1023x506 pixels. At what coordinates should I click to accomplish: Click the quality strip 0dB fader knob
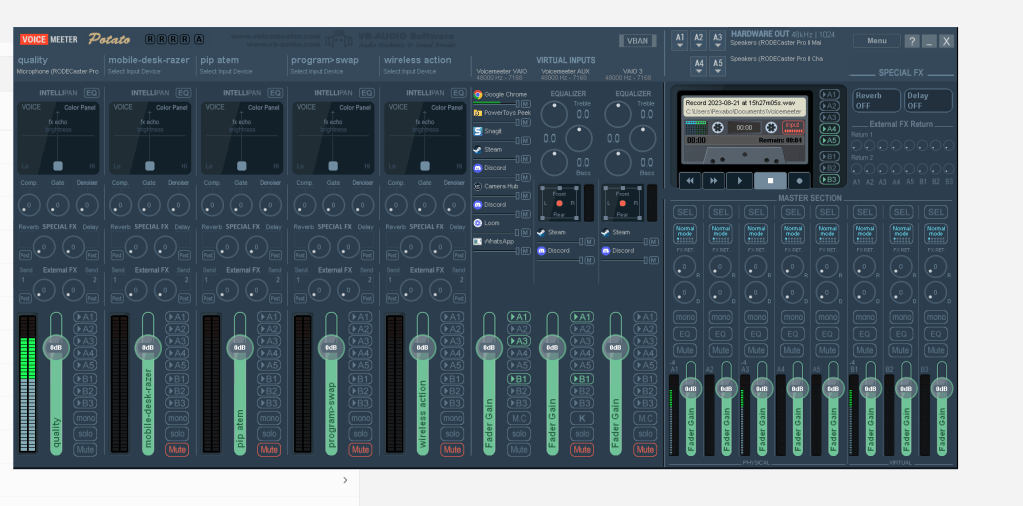pos(56,348)
